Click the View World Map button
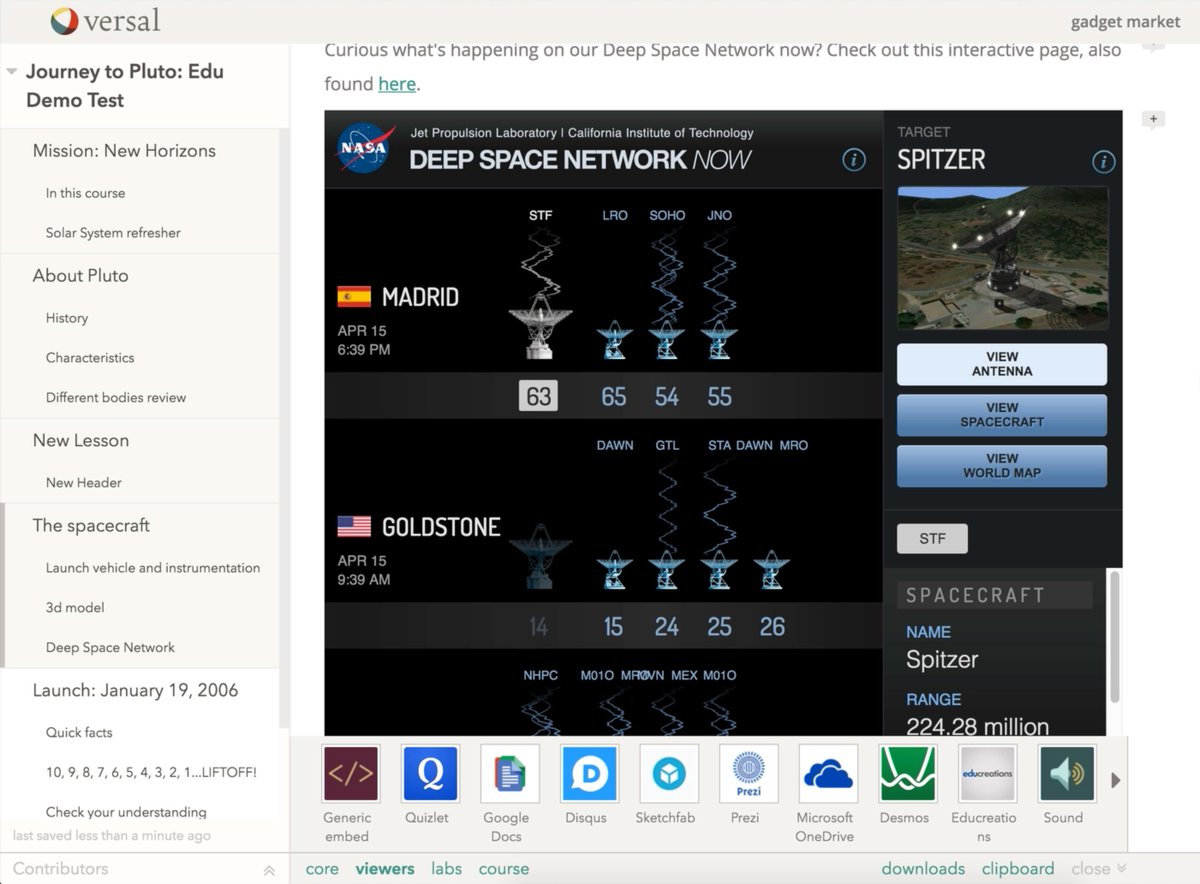Image resolution: width=1200 pixels, height=884 pixels. 1002,466
